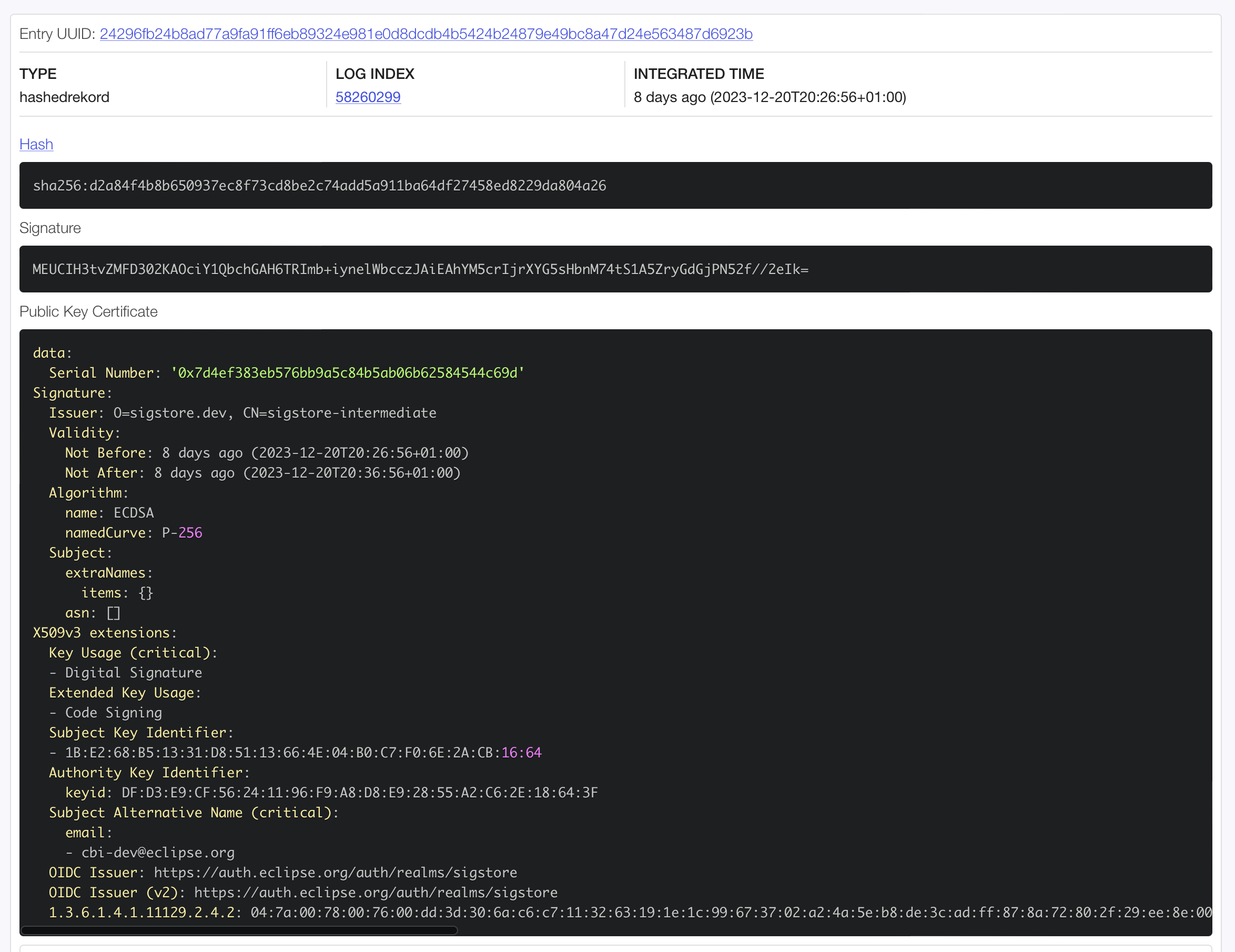Click the Public Key Certificate label
Viewport: 1235px width, 952px height.
click(88, 311)
